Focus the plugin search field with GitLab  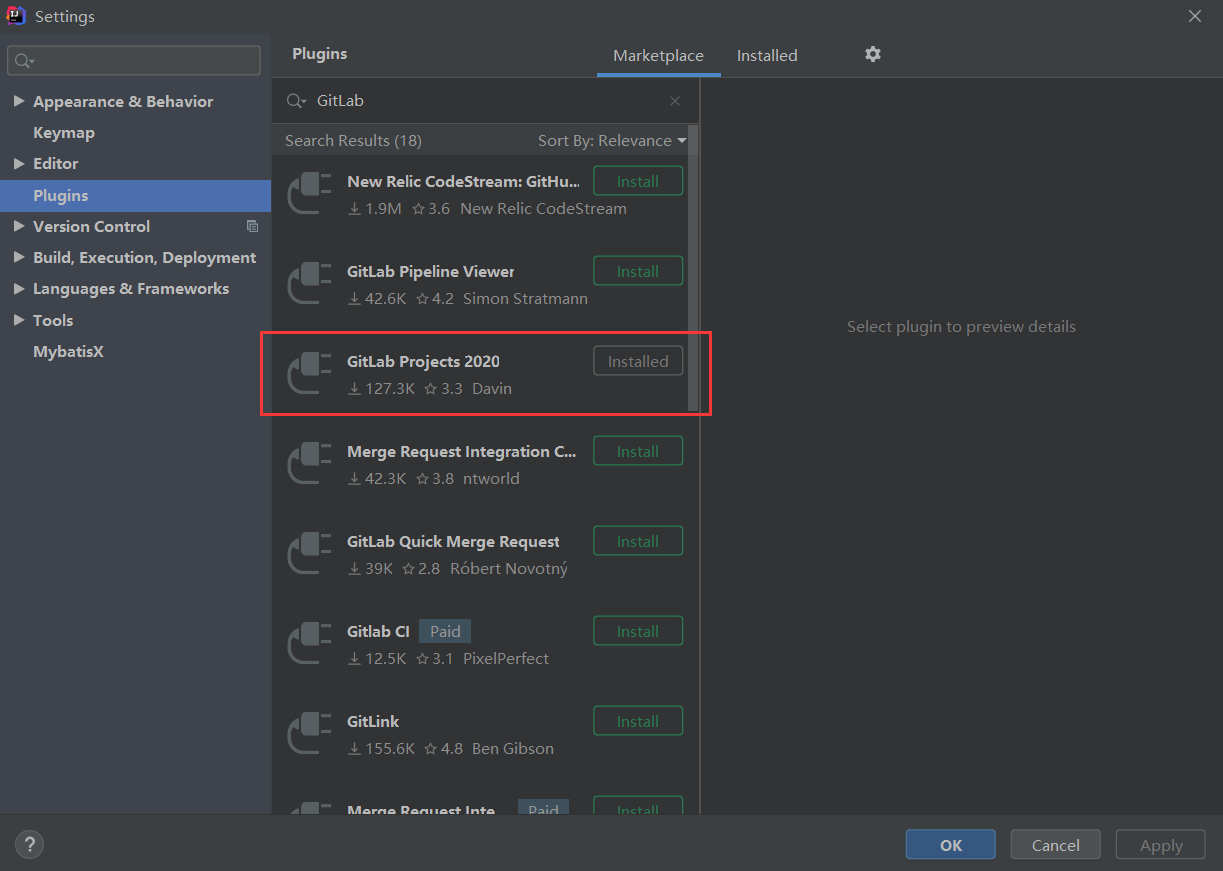[485, 101]
